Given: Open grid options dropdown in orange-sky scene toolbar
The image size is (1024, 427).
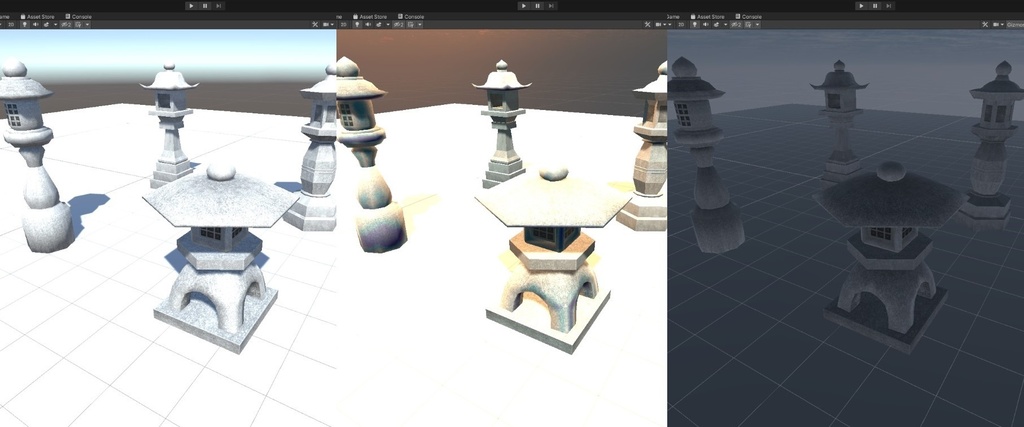Looking at the screenshot, I should pyautogui.click(x=420, y=24).
